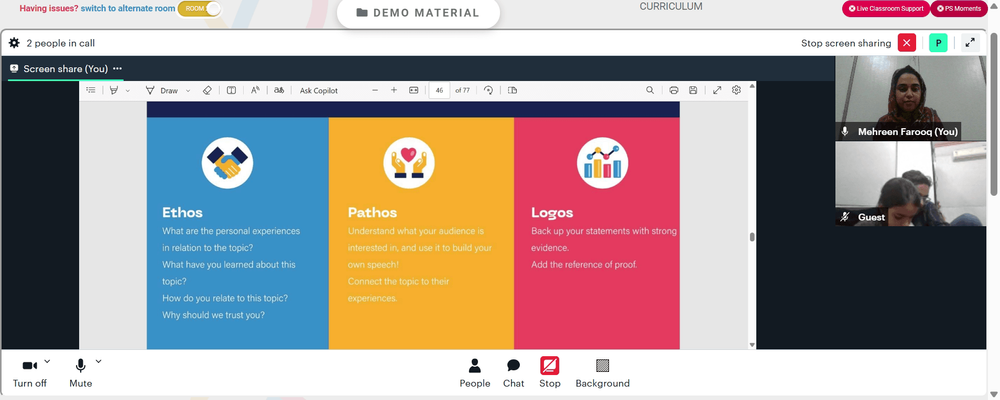Enter PDF full screen mode
Image resolution: width=1000 pixels, height=400 pixels.
click(x=717, y=91)
